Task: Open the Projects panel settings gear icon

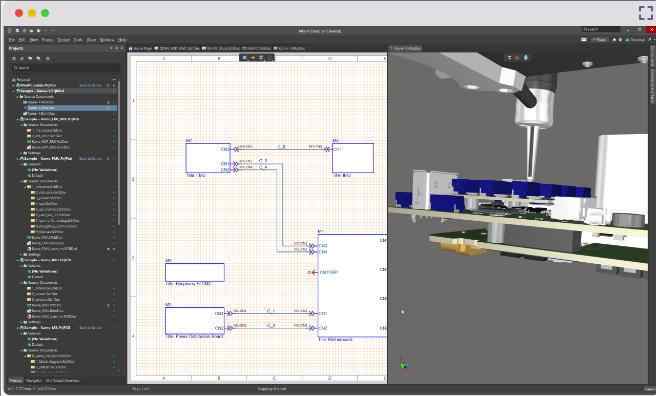Action: click(x=47, y=59)
